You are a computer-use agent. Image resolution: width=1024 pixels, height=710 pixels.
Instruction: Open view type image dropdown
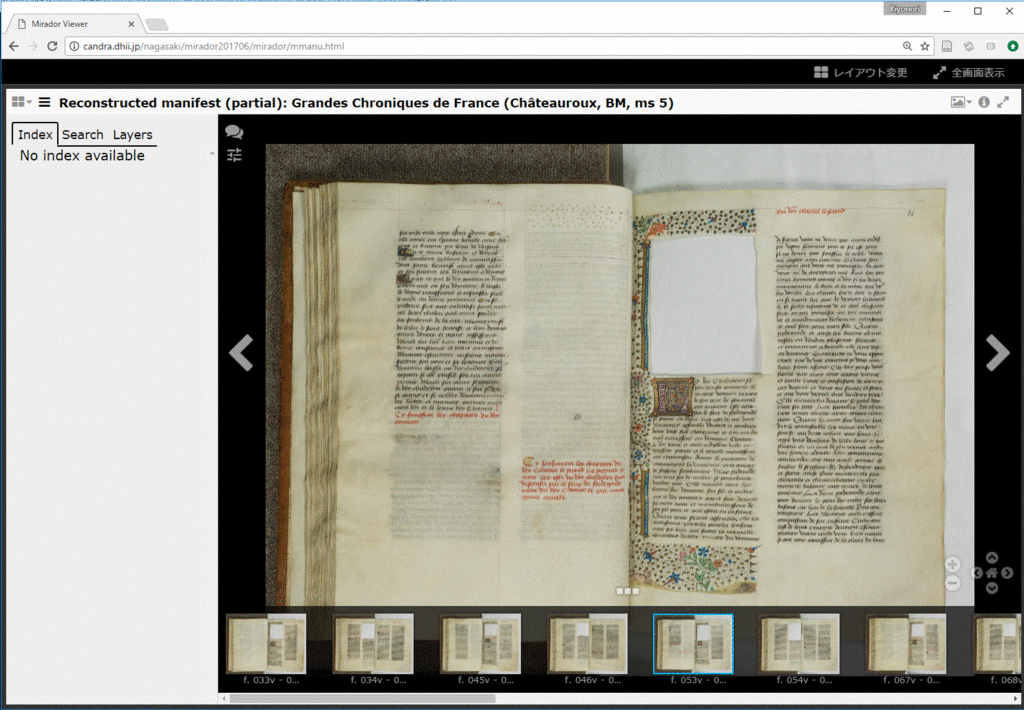coord(961,102)
